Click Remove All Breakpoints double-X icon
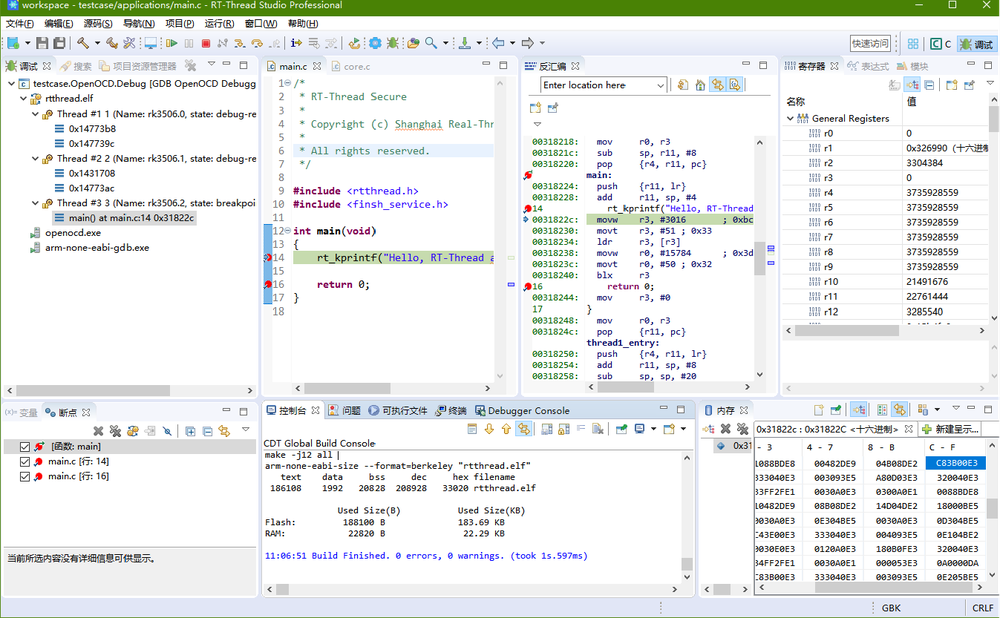 (115, 431)
